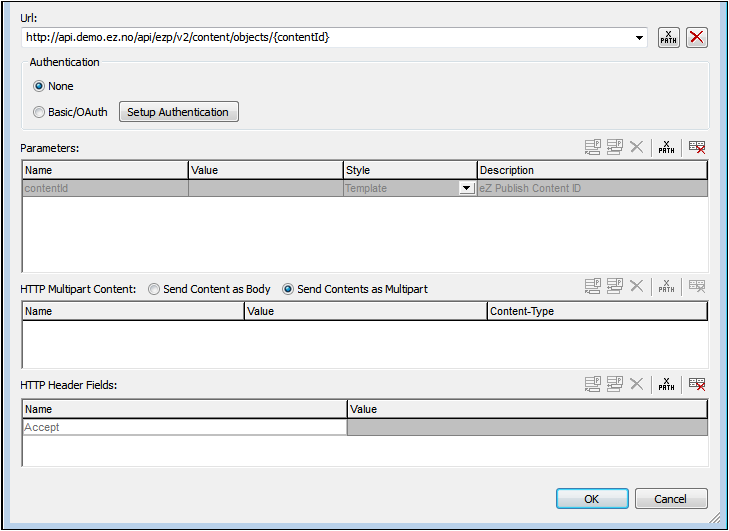Click the contentId parameter name cell
This screenshot has width=729, height=531.
106,188
